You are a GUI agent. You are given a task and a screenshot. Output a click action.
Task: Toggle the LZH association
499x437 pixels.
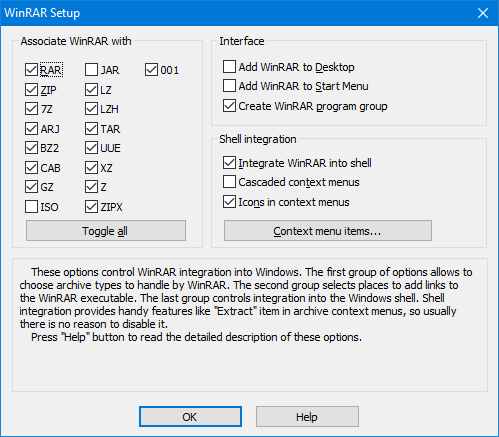pyautogui.click(x=91, y=109)
